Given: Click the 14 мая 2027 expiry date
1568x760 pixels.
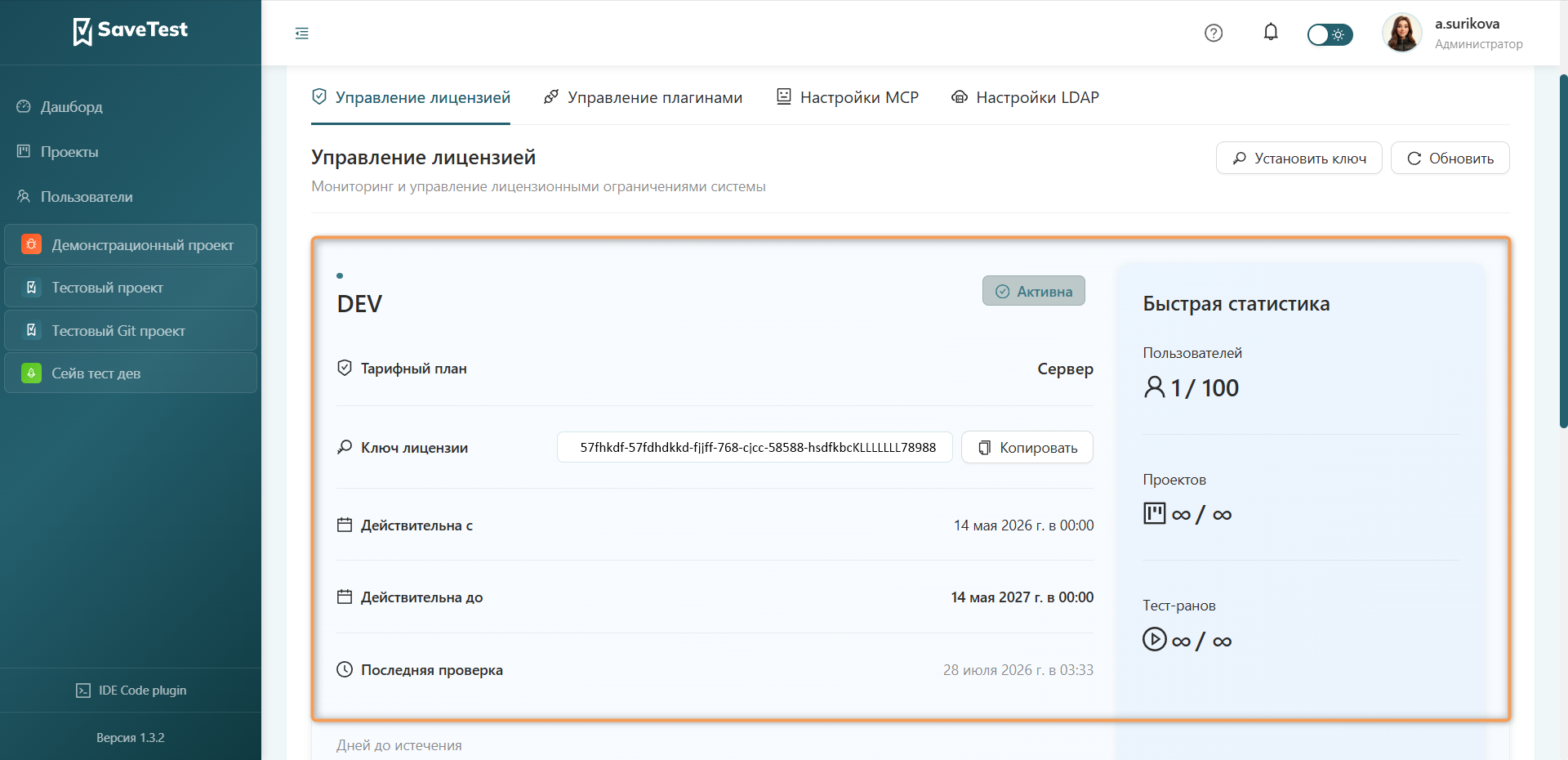Looking at the screenshot, I should (1022, 597).
